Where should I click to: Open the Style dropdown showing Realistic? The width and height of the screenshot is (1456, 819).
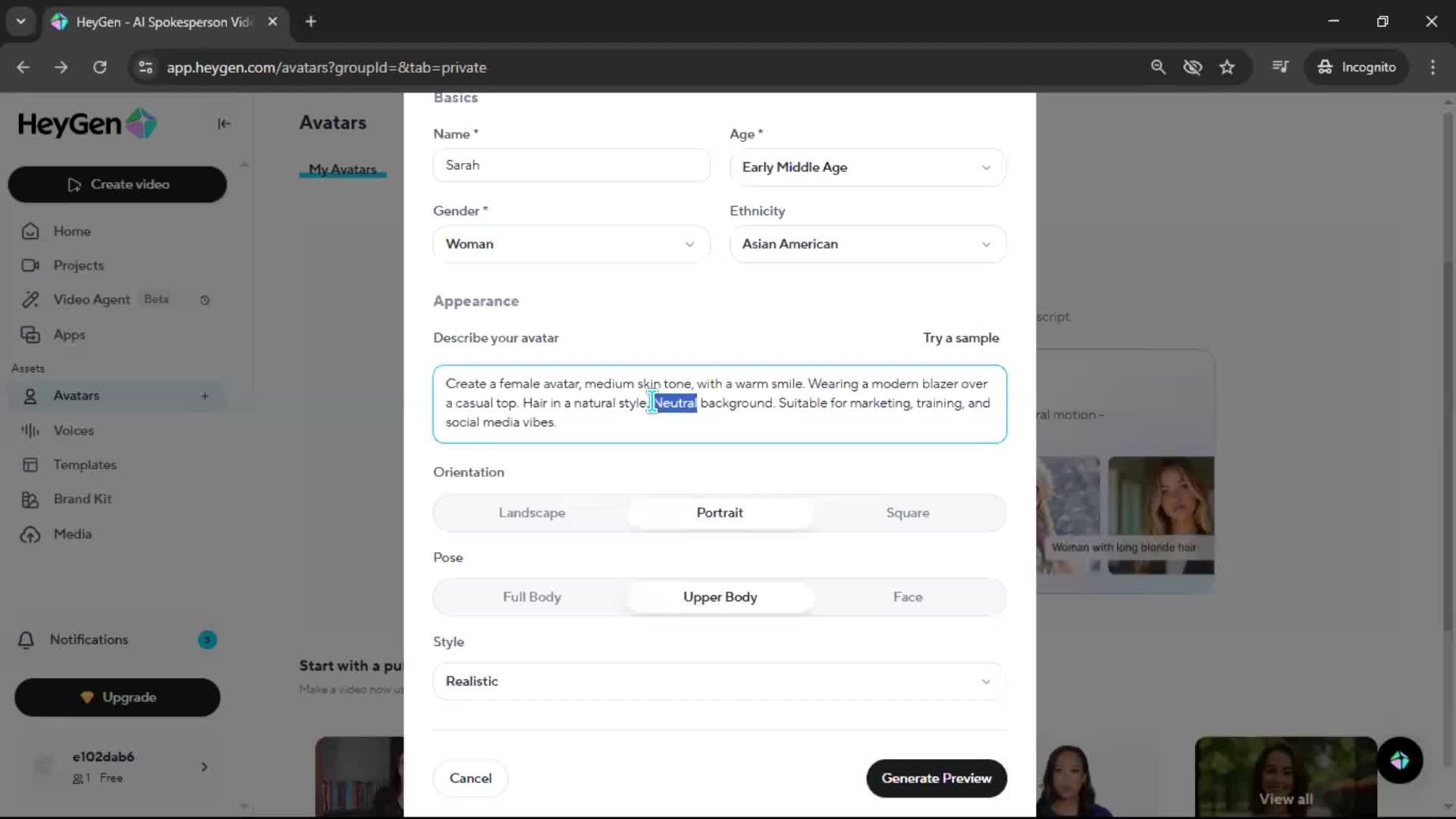(719, 681)
